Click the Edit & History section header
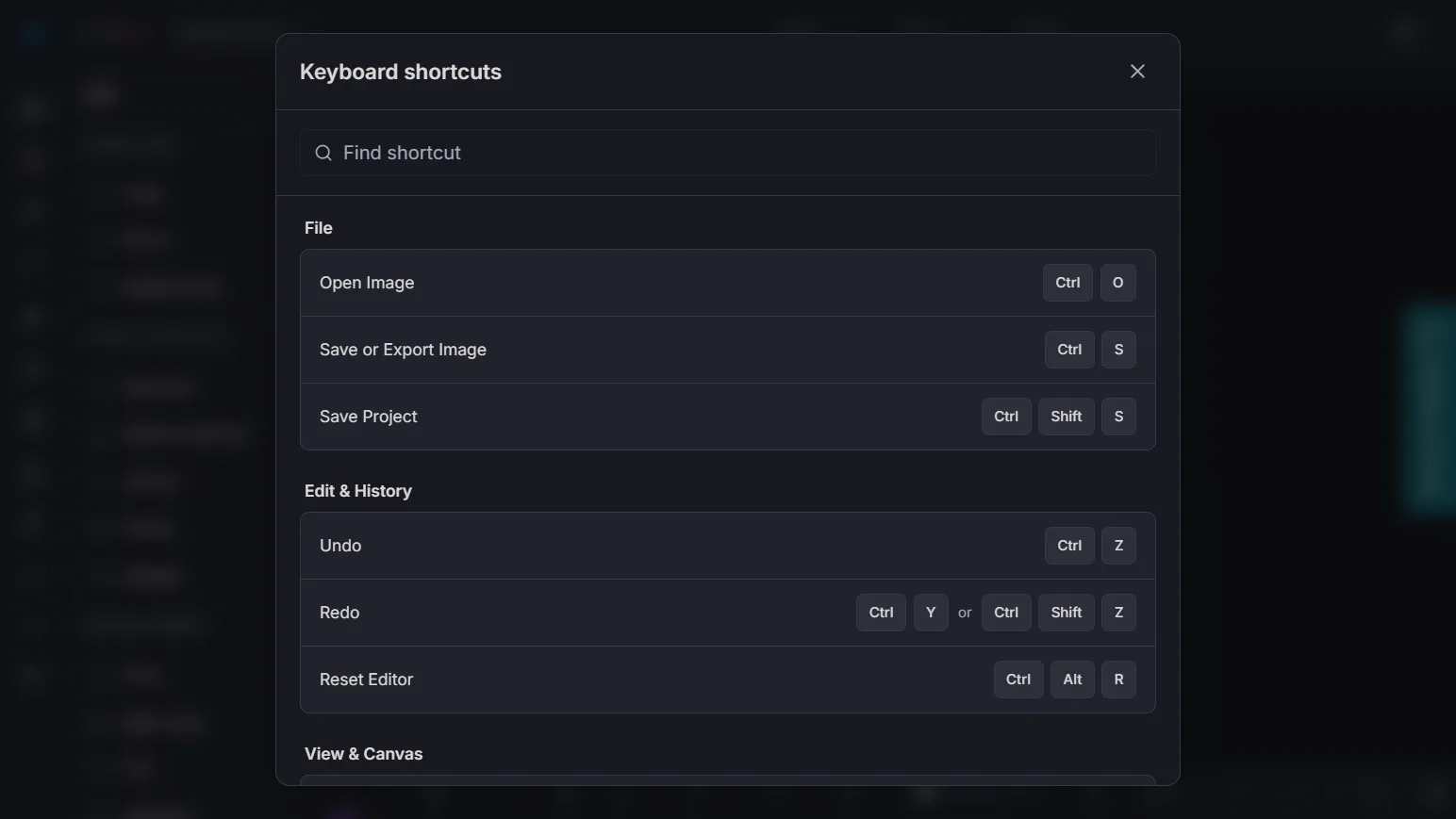This screenshot has width=1456, height=819. (x=357, y=490)
